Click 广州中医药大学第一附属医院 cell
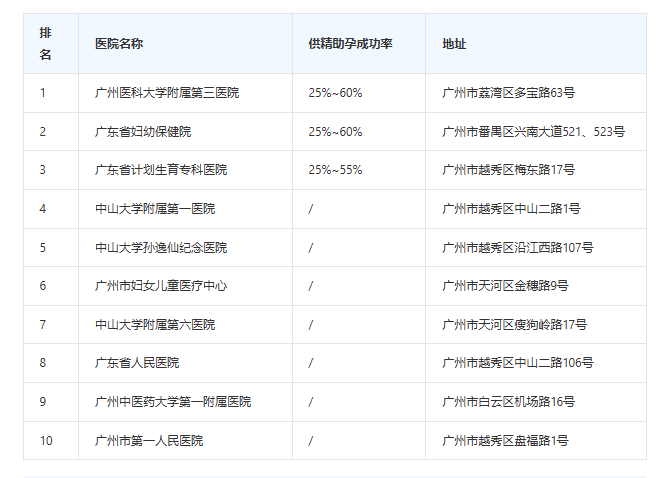Viewport: 660px width, 478px height. (173, 402)
